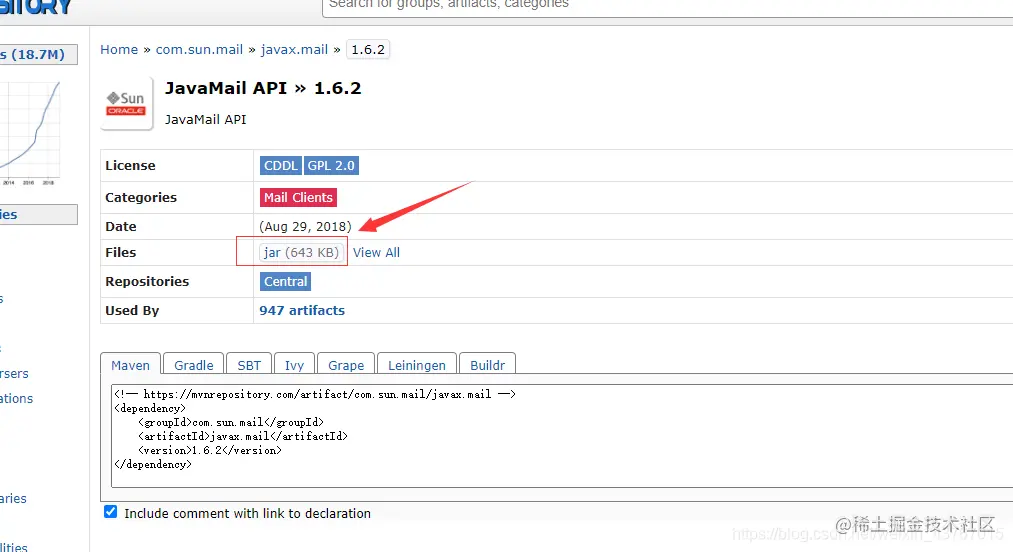Screen dimensions: 1013x552
Task: Click the JavaMail API » 1.6.2 heading
Action: (x=263, y=88)
